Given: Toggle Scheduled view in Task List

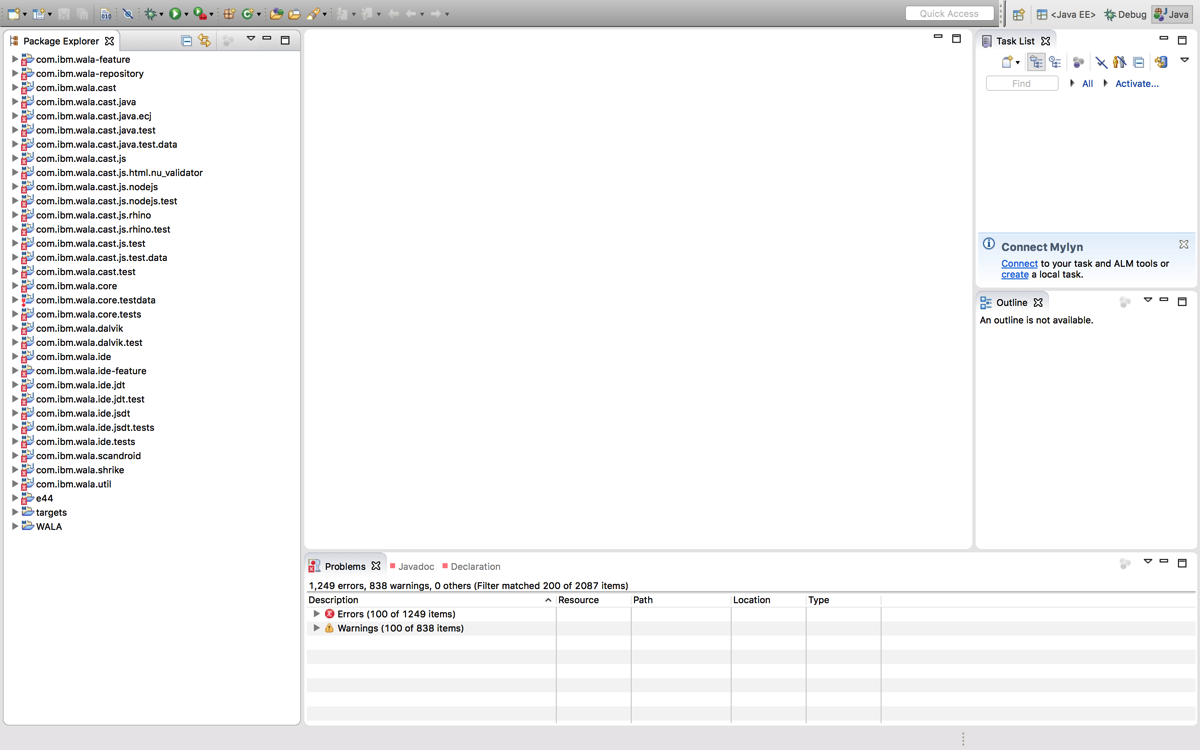Looking at the screenshot, I should pos(1055,62).
